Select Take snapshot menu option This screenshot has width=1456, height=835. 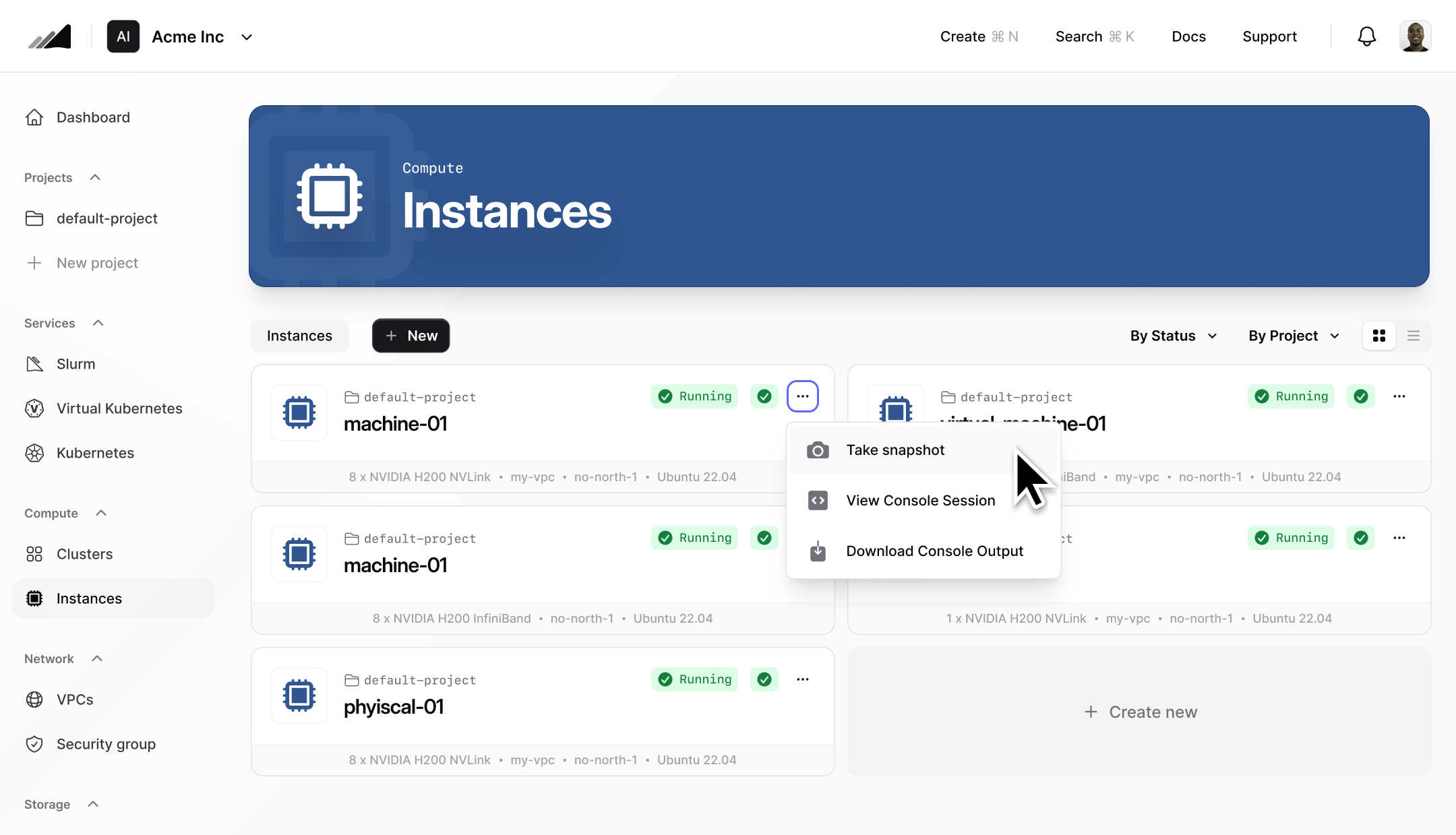895,450
